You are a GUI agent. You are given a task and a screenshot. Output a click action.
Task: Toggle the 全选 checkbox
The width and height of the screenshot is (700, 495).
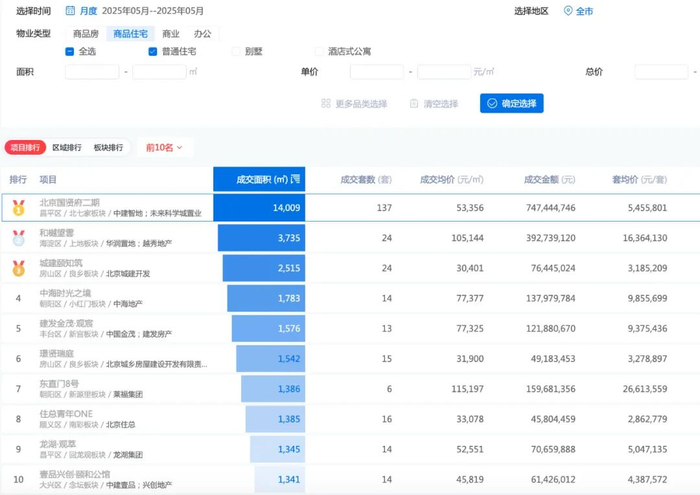[69, 51]
